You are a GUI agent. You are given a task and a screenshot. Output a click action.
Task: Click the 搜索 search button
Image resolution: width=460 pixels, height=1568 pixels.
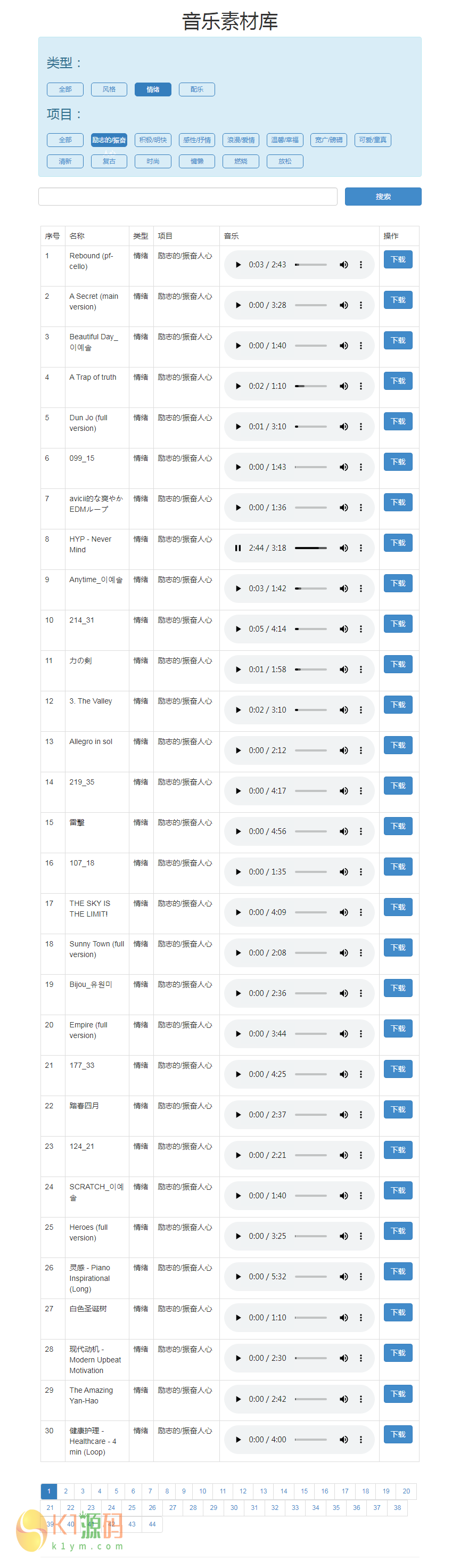(383, 197)
